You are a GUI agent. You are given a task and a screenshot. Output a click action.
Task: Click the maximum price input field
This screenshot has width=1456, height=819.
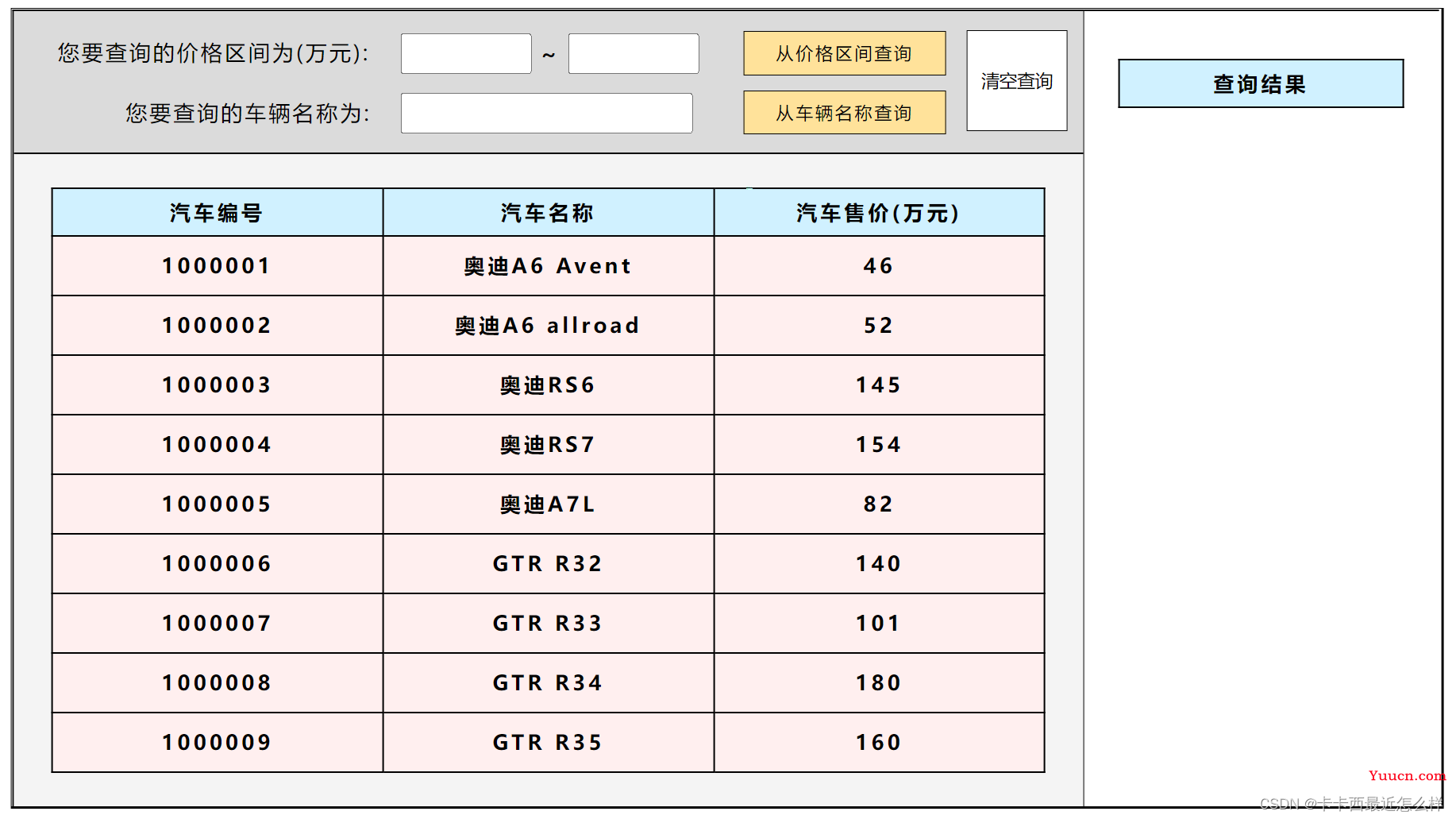[x=634, y=54]
